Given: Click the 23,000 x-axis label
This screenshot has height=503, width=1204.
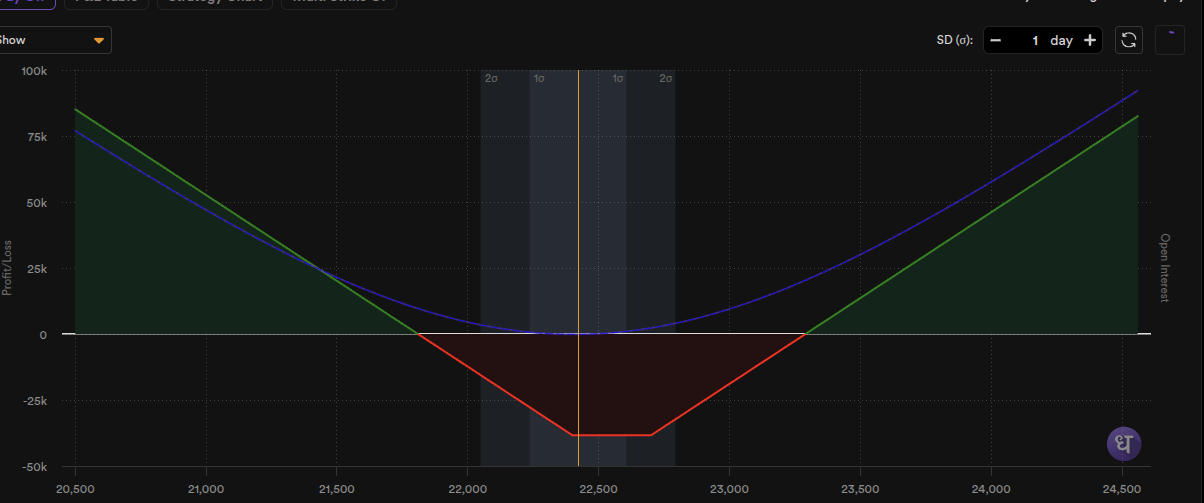Looking at the screenshot, I should tap(729, 489).
